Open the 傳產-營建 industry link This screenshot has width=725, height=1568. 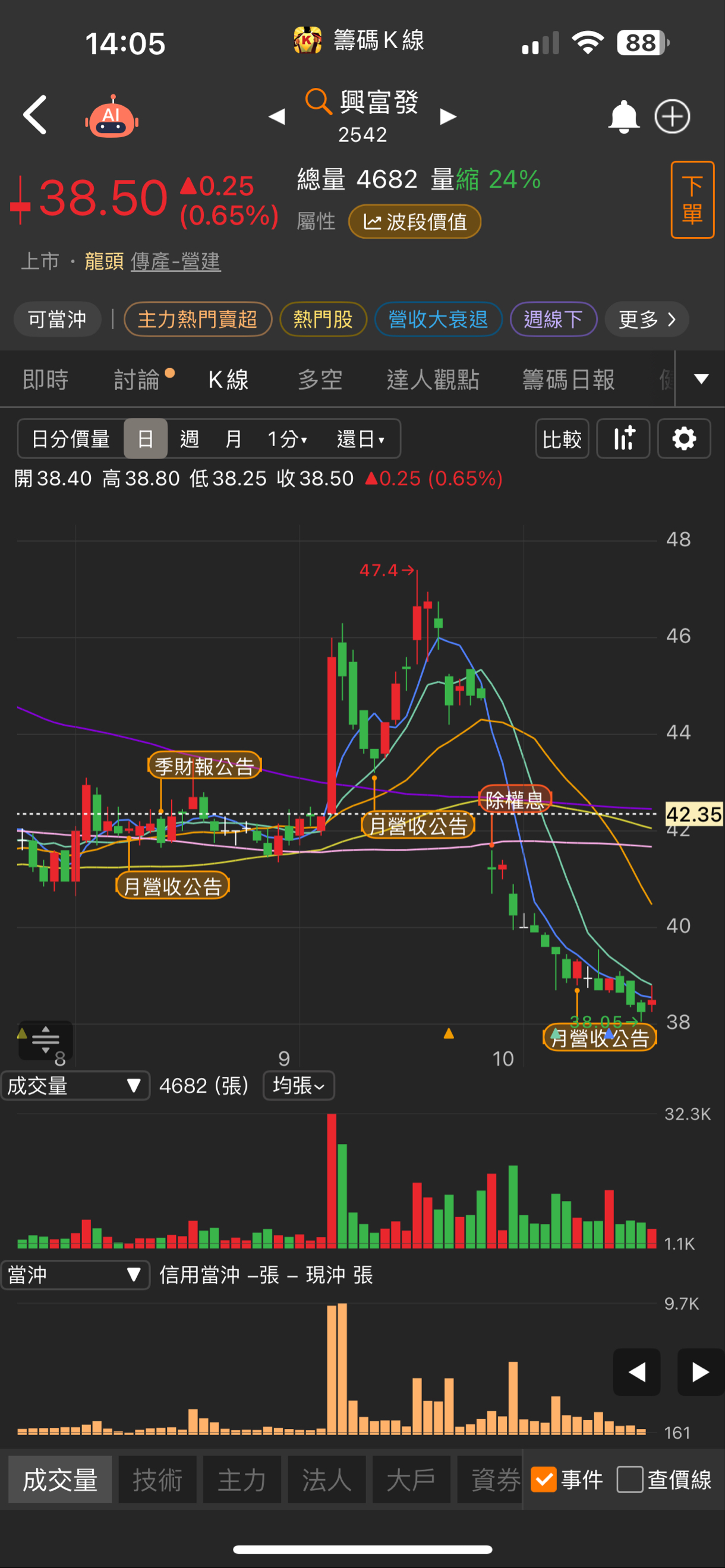(x=175, y=261)
